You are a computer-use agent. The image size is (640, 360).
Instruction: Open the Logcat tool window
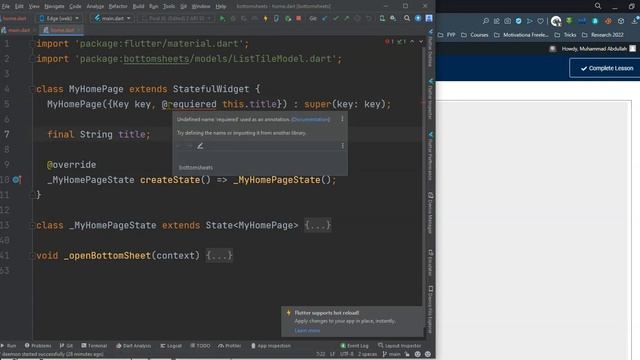pyautogui.click(x=171, y=346)
